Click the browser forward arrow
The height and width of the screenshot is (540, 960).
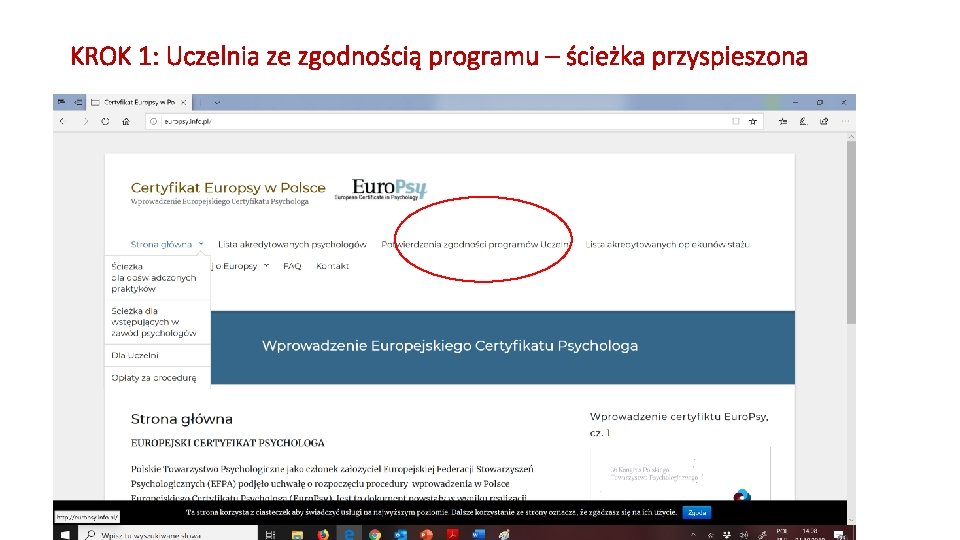tap(85, 121)
